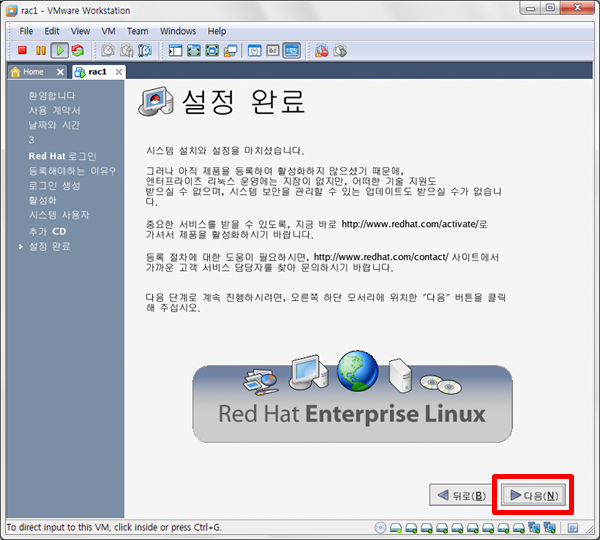Click Red Hat 로그인 sidebar entry
600x540 pixels.
tap(62, 156)
